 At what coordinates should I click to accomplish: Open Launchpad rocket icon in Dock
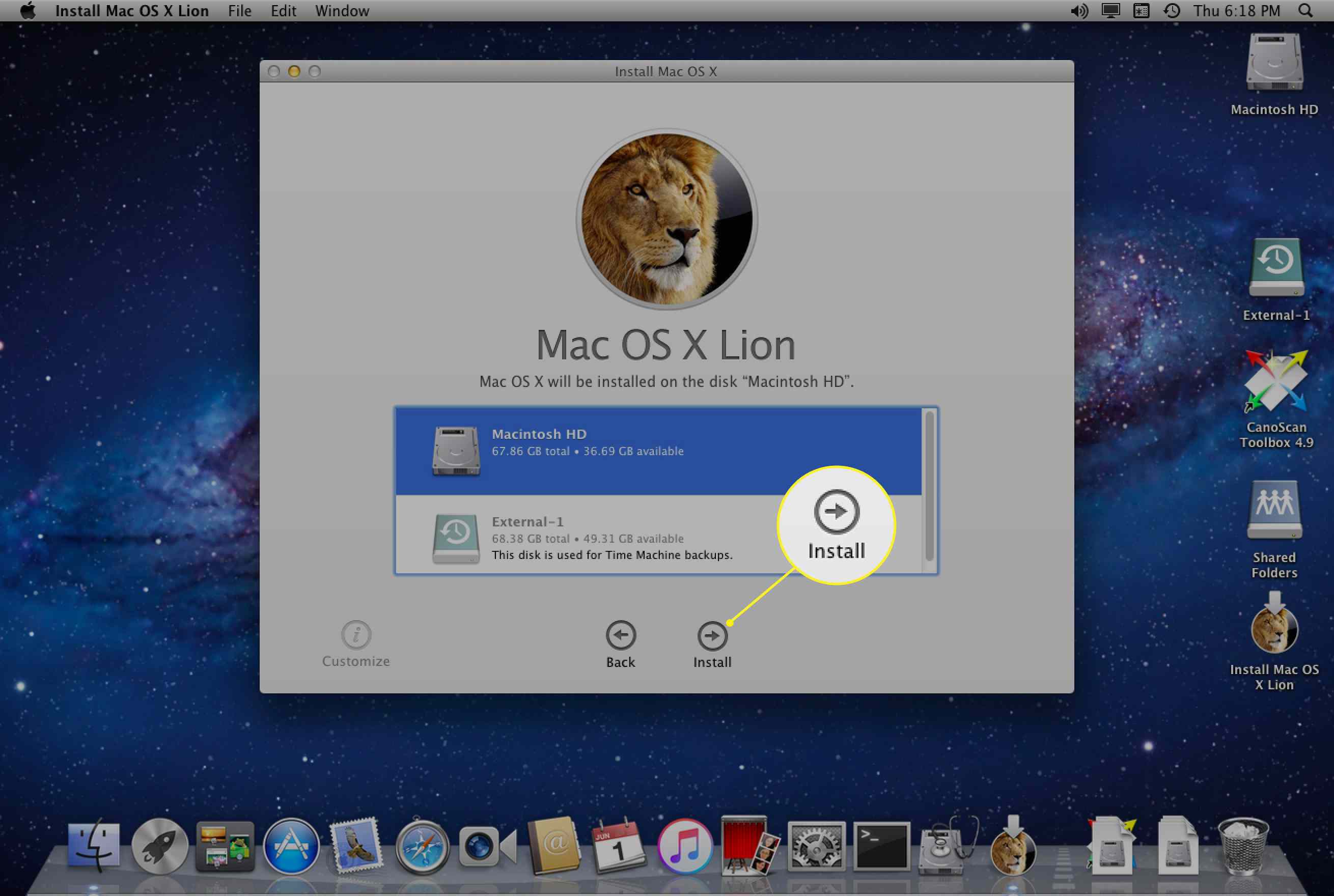[x=159, y=847]
